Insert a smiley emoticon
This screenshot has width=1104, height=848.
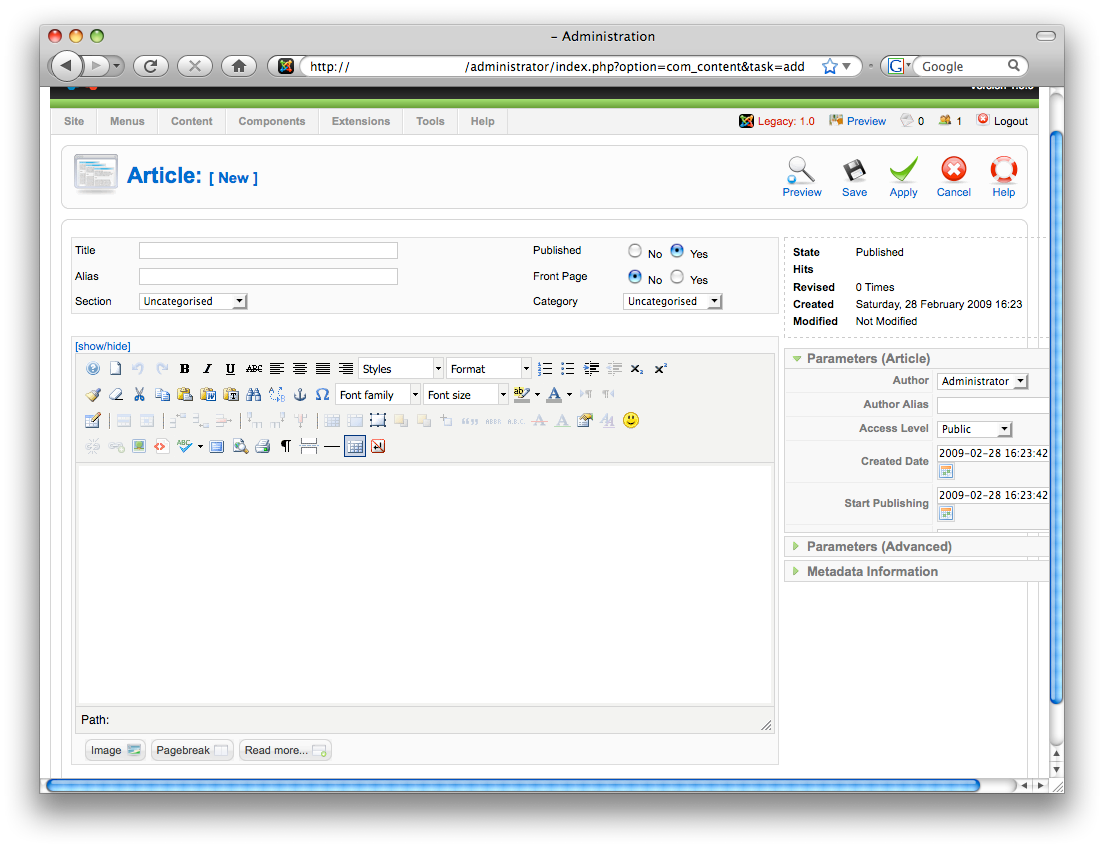pos(631,420)
